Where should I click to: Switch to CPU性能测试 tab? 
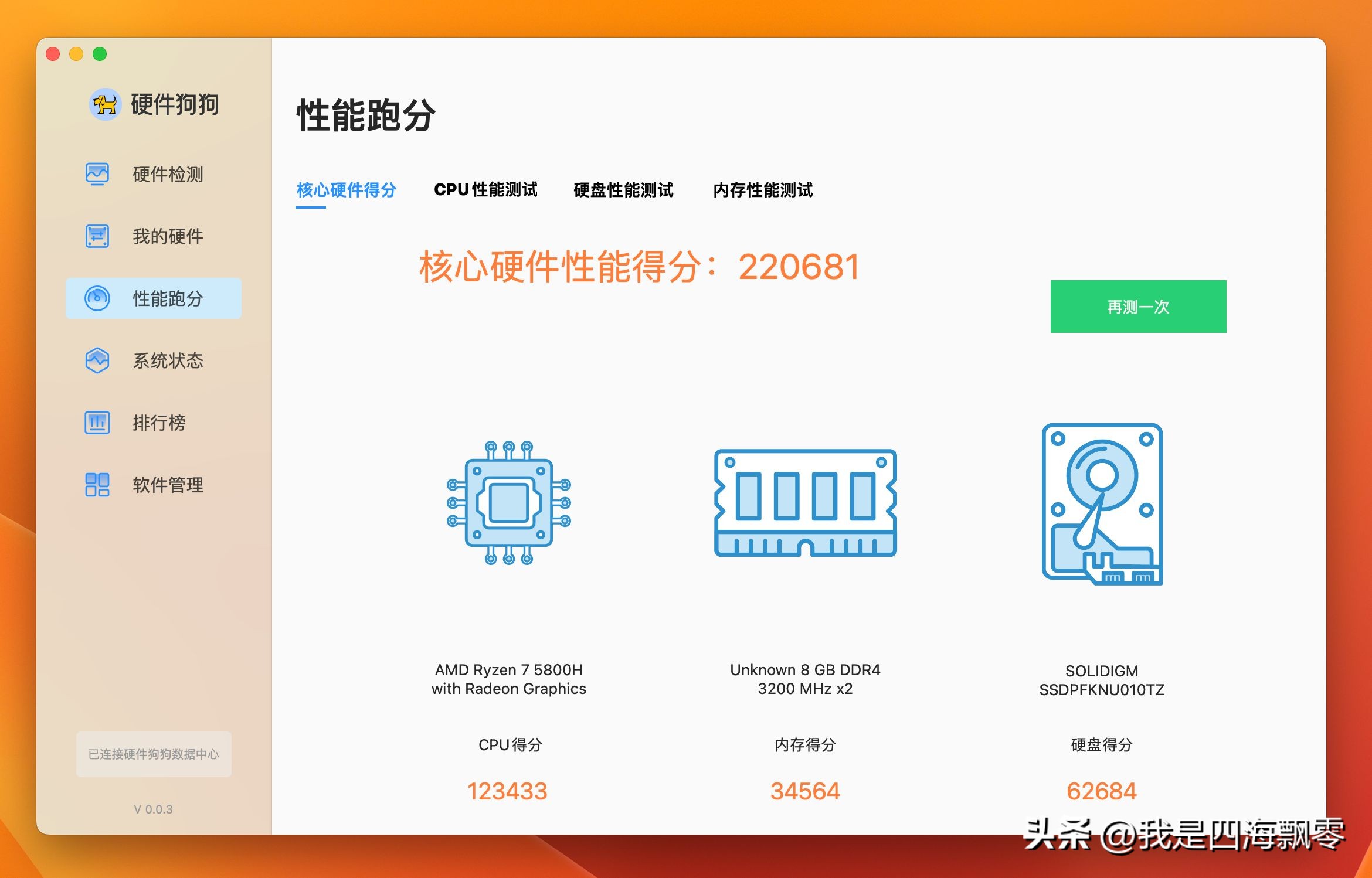coord(485,190)
